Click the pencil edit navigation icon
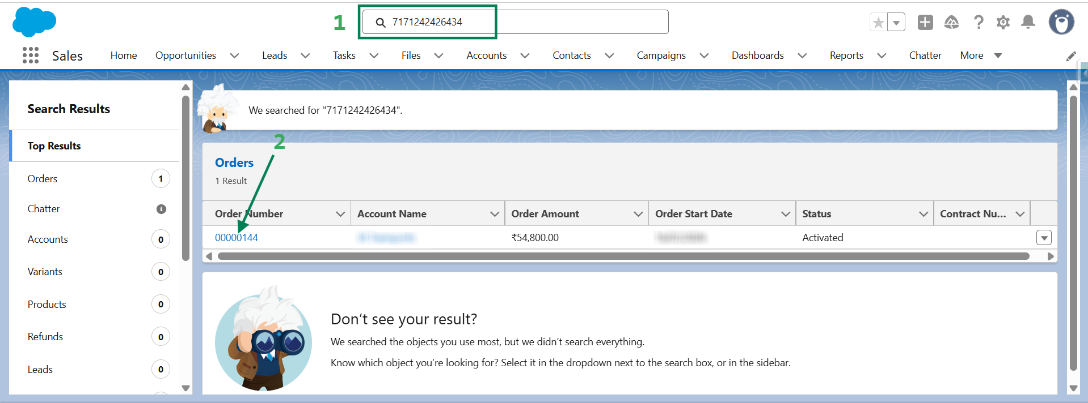The height and width of the screenshot is (403, 1088). click(1071, 55)
